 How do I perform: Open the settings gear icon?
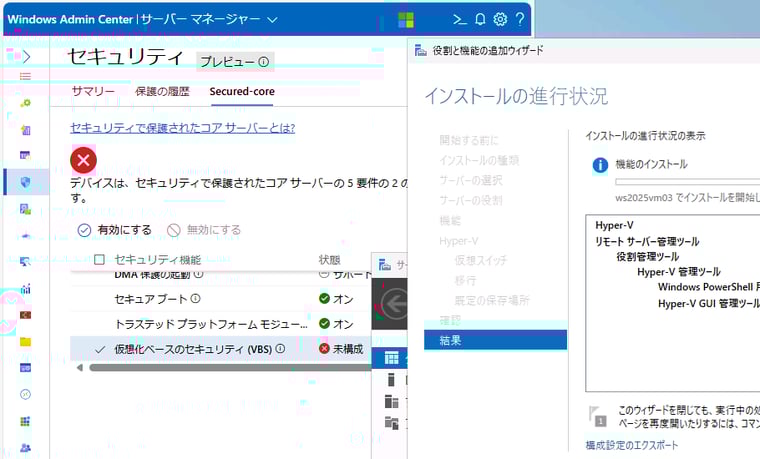tap(500, 19)
